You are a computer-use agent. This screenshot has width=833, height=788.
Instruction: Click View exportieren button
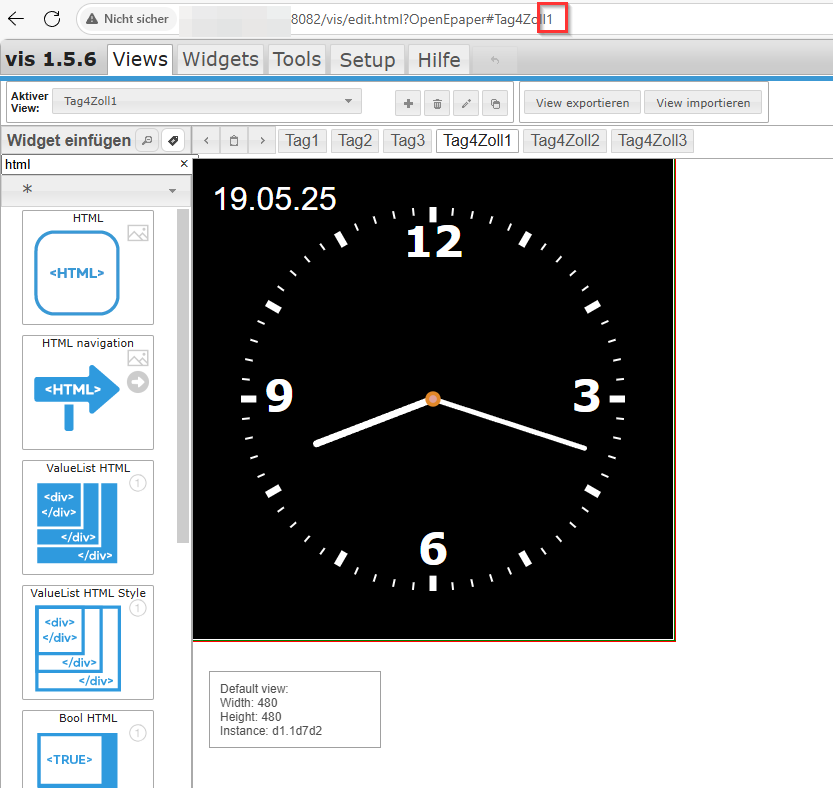[582, 103]
